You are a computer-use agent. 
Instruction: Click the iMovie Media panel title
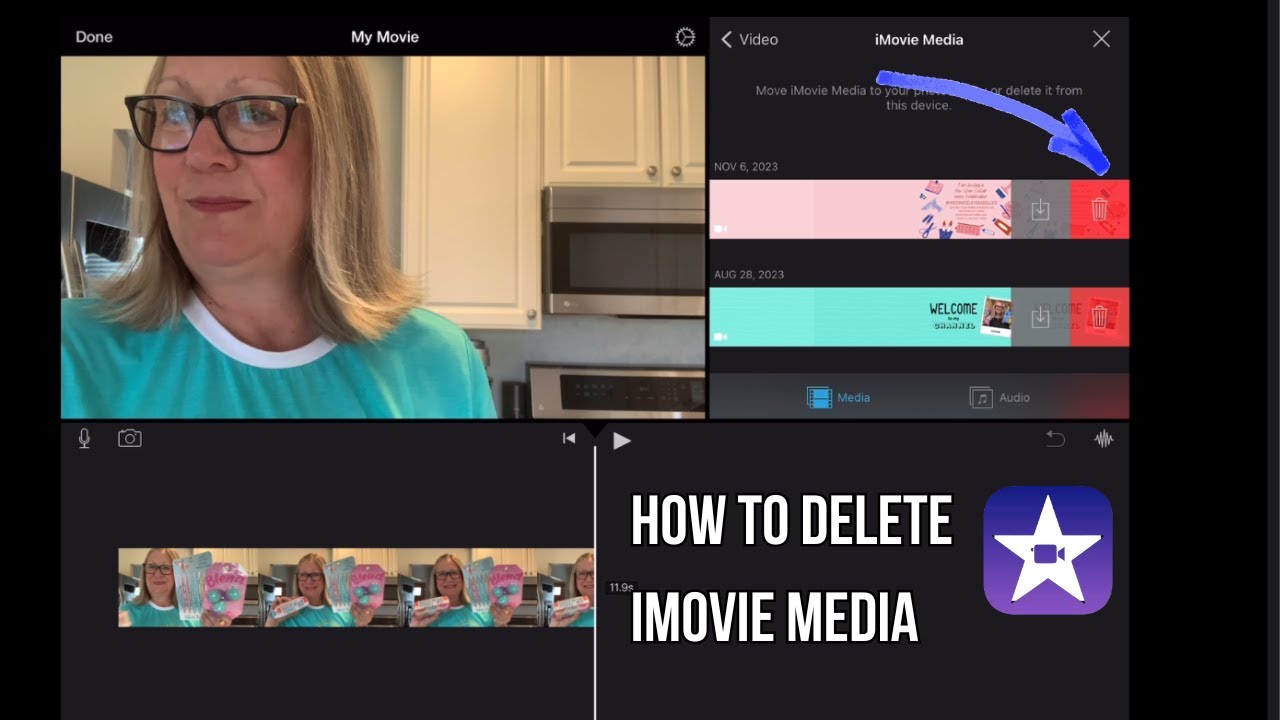[918, 39]
